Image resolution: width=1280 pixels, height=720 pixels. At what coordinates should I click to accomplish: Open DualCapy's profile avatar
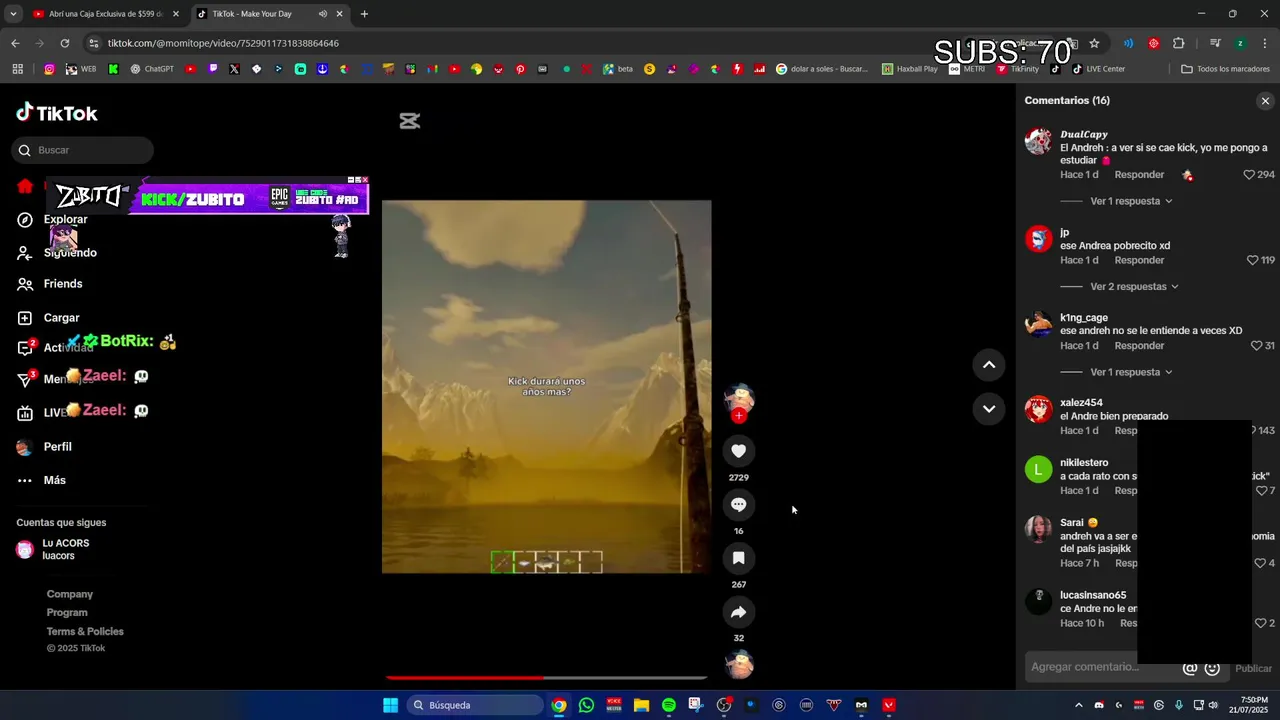pos(1039,141)
